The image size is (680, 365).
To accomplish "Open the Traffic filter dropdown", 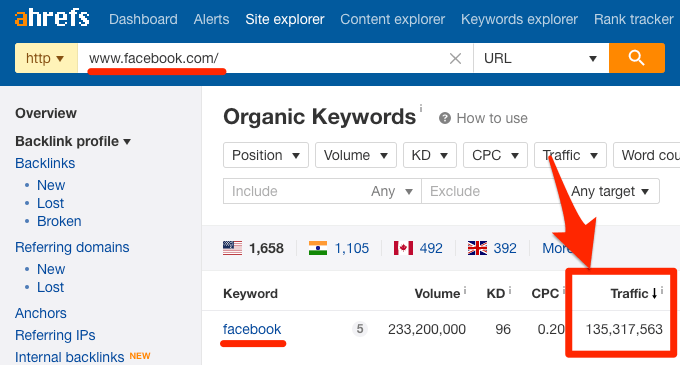I will [x=570, y=155].
